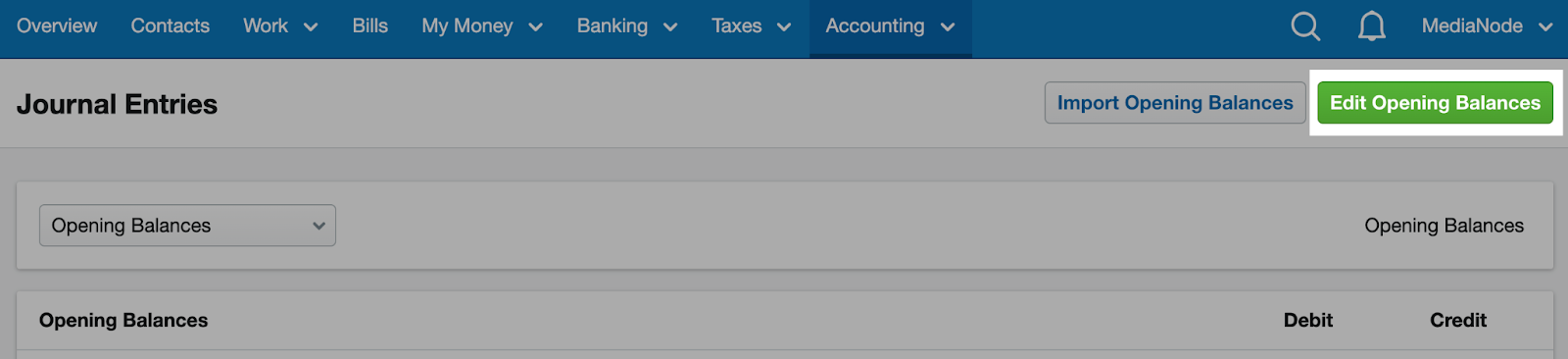Go to the Overview tab

click(x=57, y=26)
